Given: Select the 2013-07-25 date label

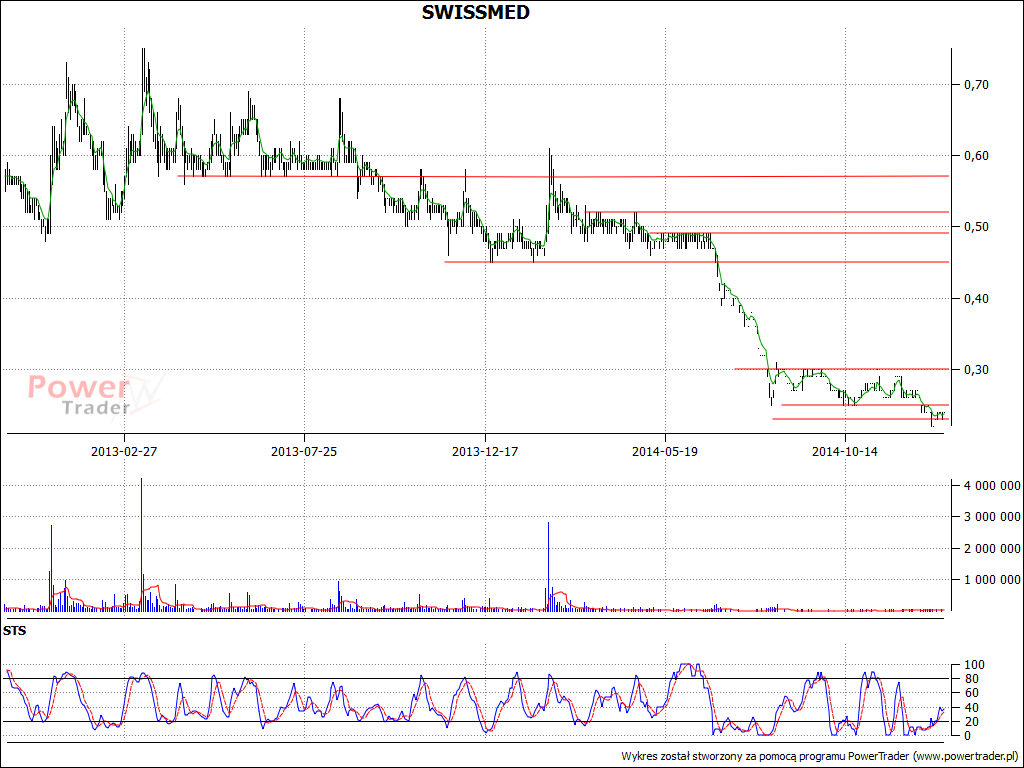Looking at the screenshot, I should coord(304,451).
